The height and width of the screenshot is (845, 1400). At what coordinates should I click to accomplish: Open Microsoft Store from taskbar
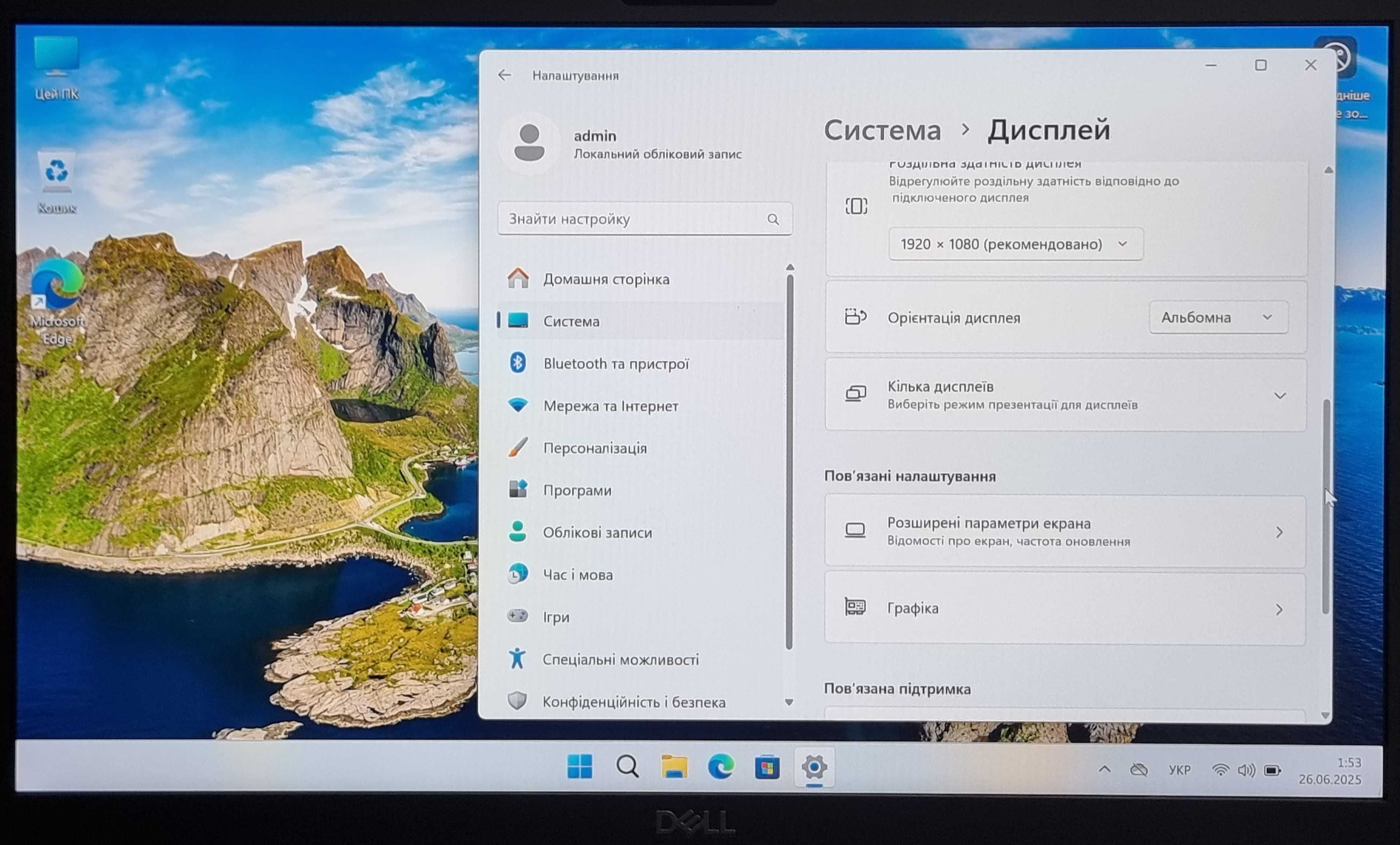click(767, 768)
